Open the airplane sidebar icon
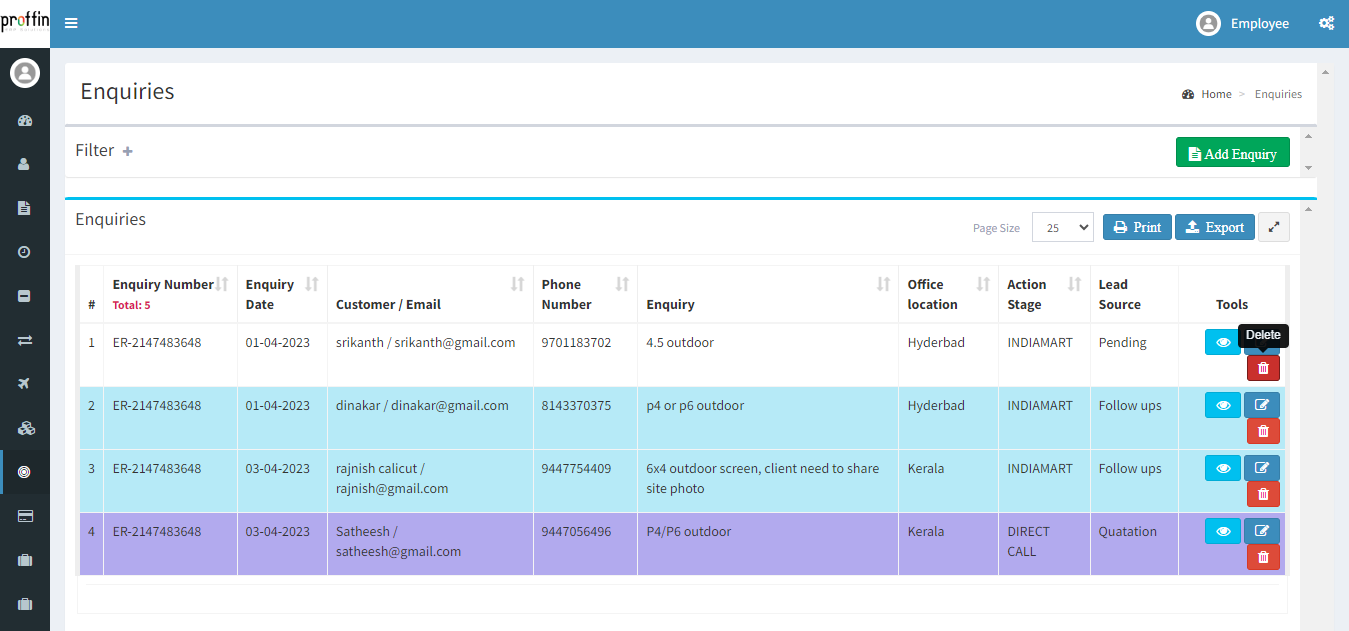The image size is (1349, 631). coord(25,384)
